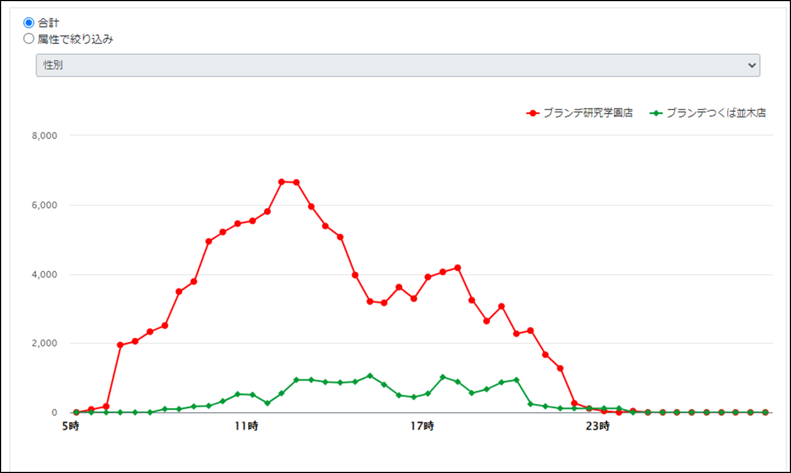Click the green line's highest peak point

(x=370, y=376)
